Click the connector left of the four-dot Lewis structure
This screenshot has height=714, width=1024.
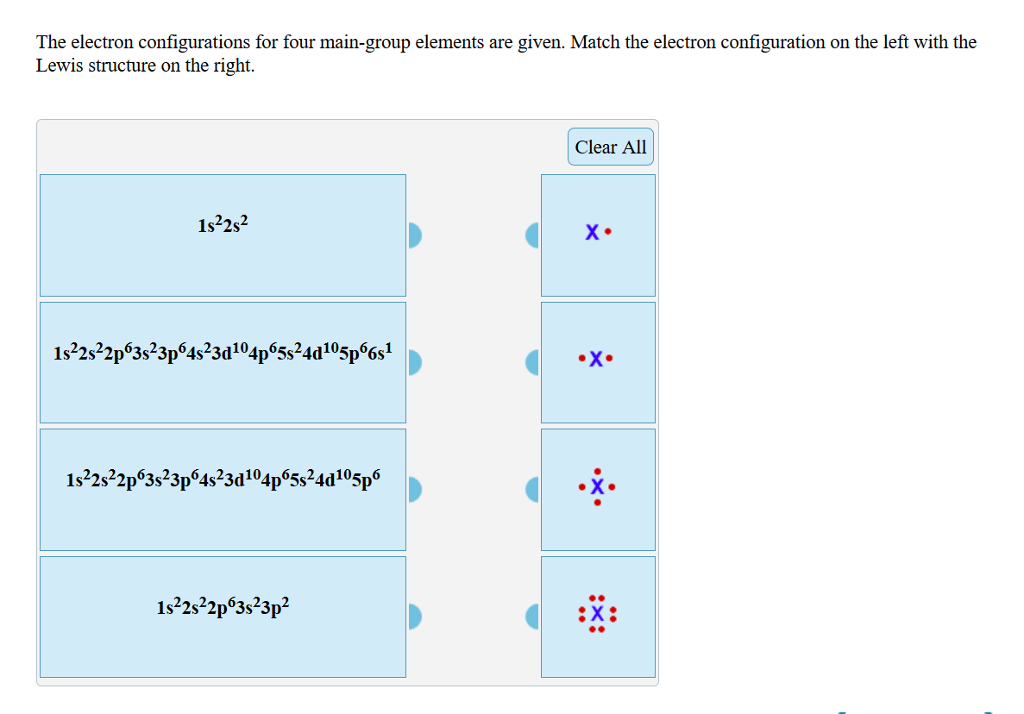pyautogui.click(x=533, y=489)
